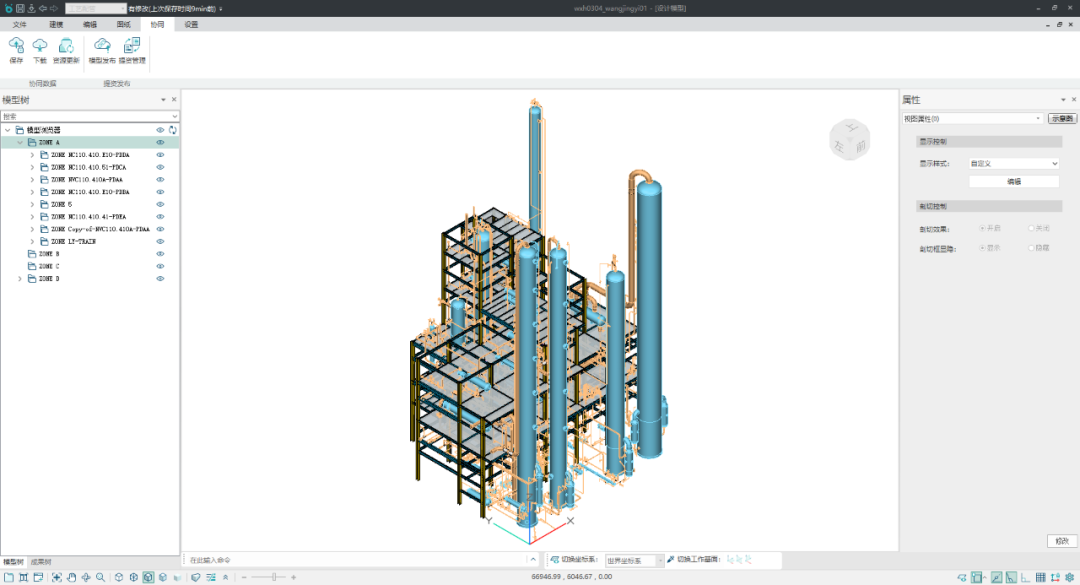Viewport: 1080px width, 585px height.
Task: Click the export icon beside the save disk
Action: (x=31, y=8)
